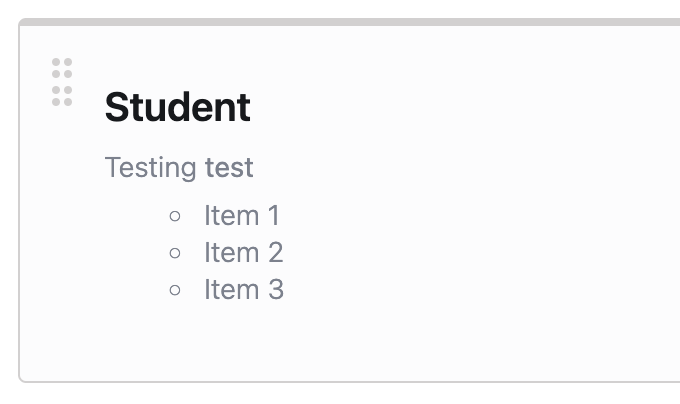The width and height of the screenshot is (680, 404).
Task: Select the "Item 3" list entry
Action: 244,290
